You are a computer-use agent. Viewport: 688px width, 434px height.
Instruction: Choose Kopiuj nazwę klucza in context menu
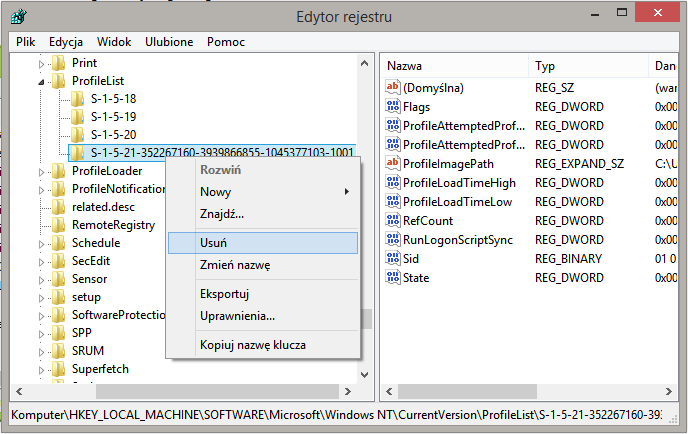[x=263, y=345]
